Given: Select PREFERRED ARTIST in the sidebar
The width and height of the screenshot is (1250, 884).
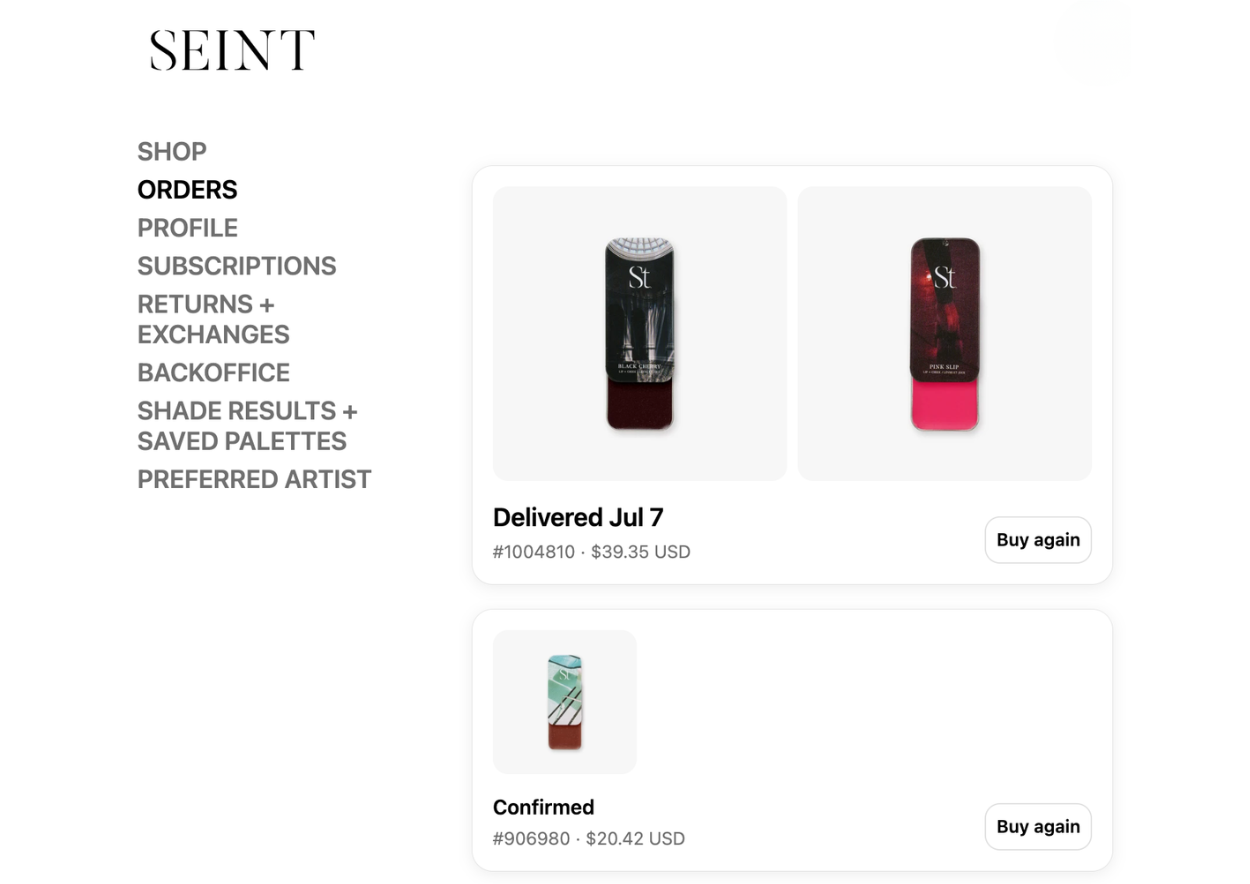Looking at the screenshot, I should tap(254, 480).
